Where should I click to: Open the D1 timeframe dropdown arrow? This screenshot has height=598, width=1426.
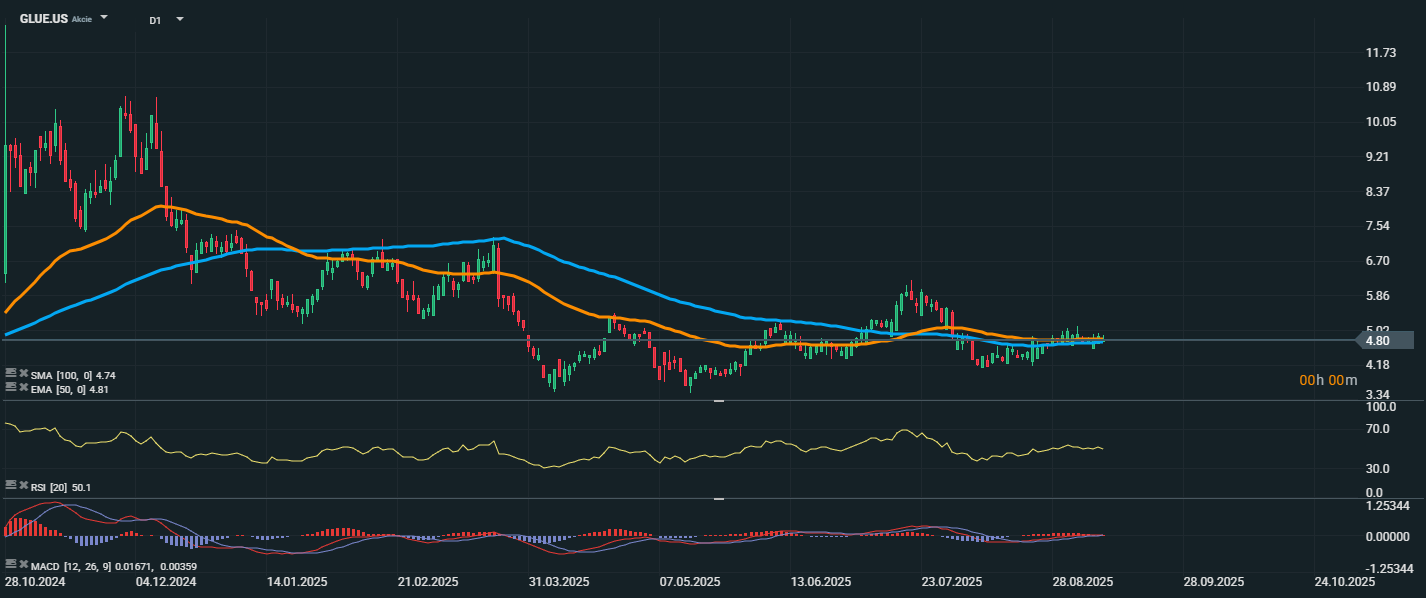pos(180,19)
